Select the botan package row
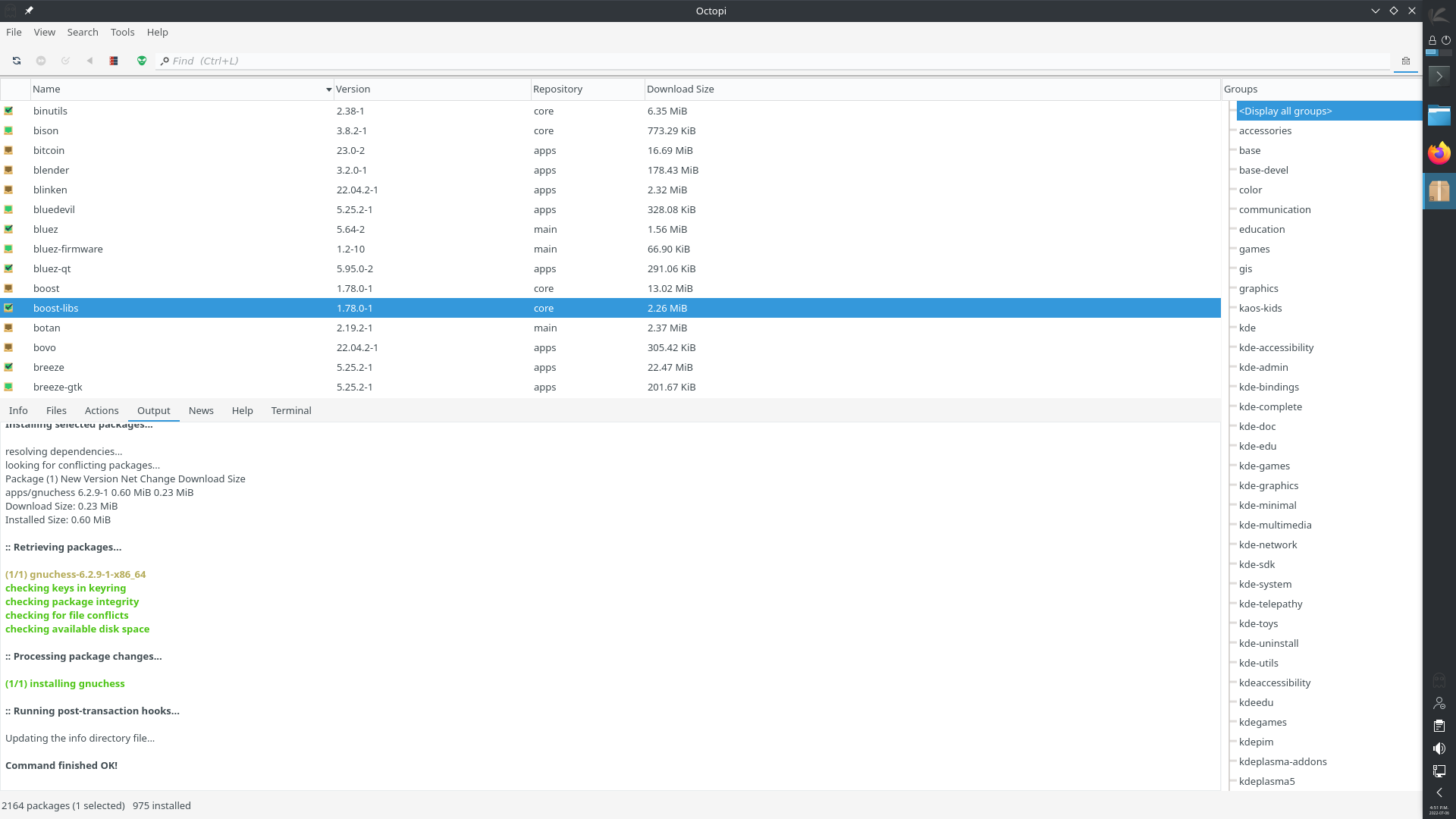 [610, 328]
